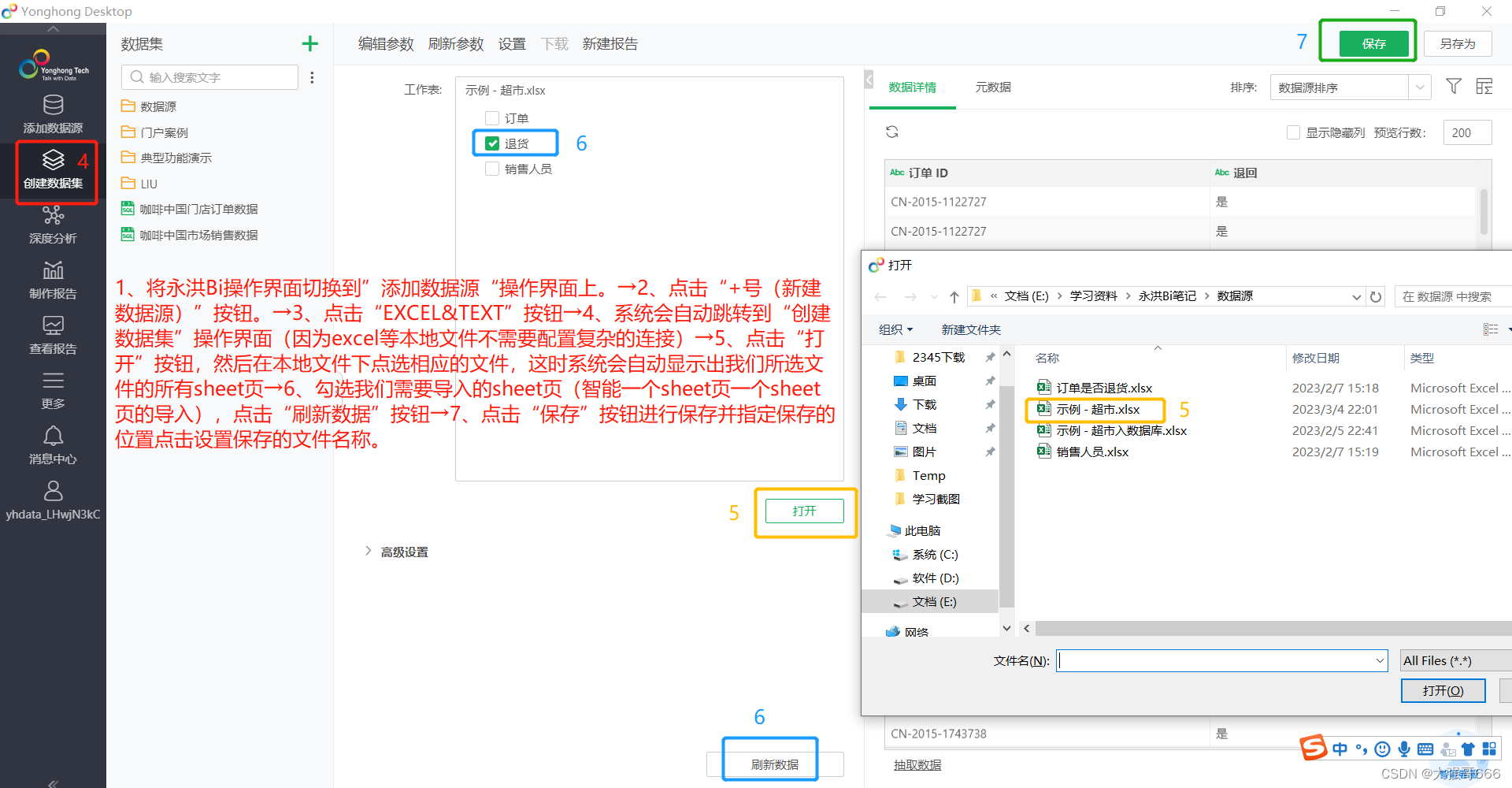Click the 刷新数据 button
Image resolution: width=1512 pixels, height=788 pixels.
[775, 764]
